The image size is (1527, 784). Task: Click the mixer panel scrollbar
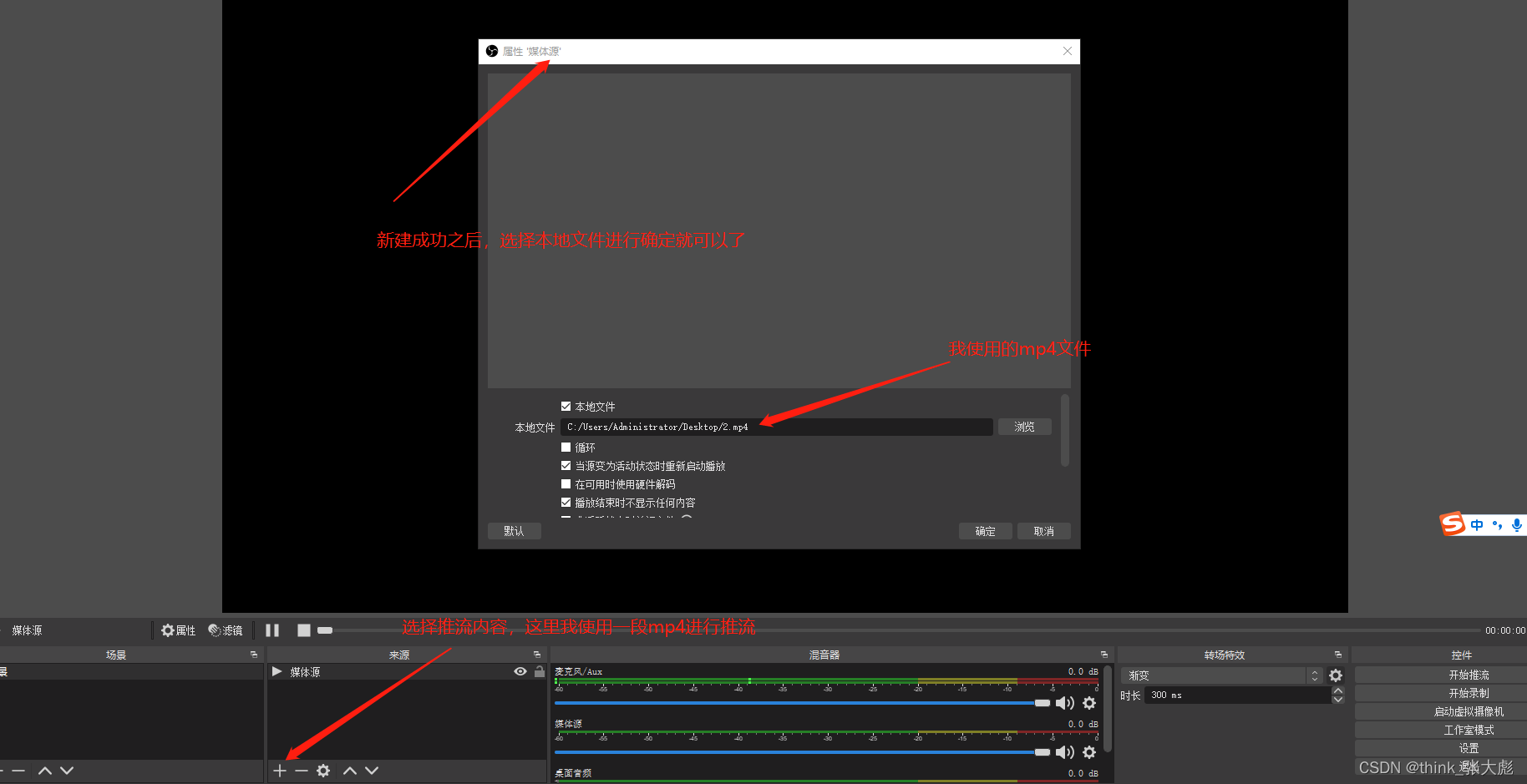click(x=1108, y=708)
